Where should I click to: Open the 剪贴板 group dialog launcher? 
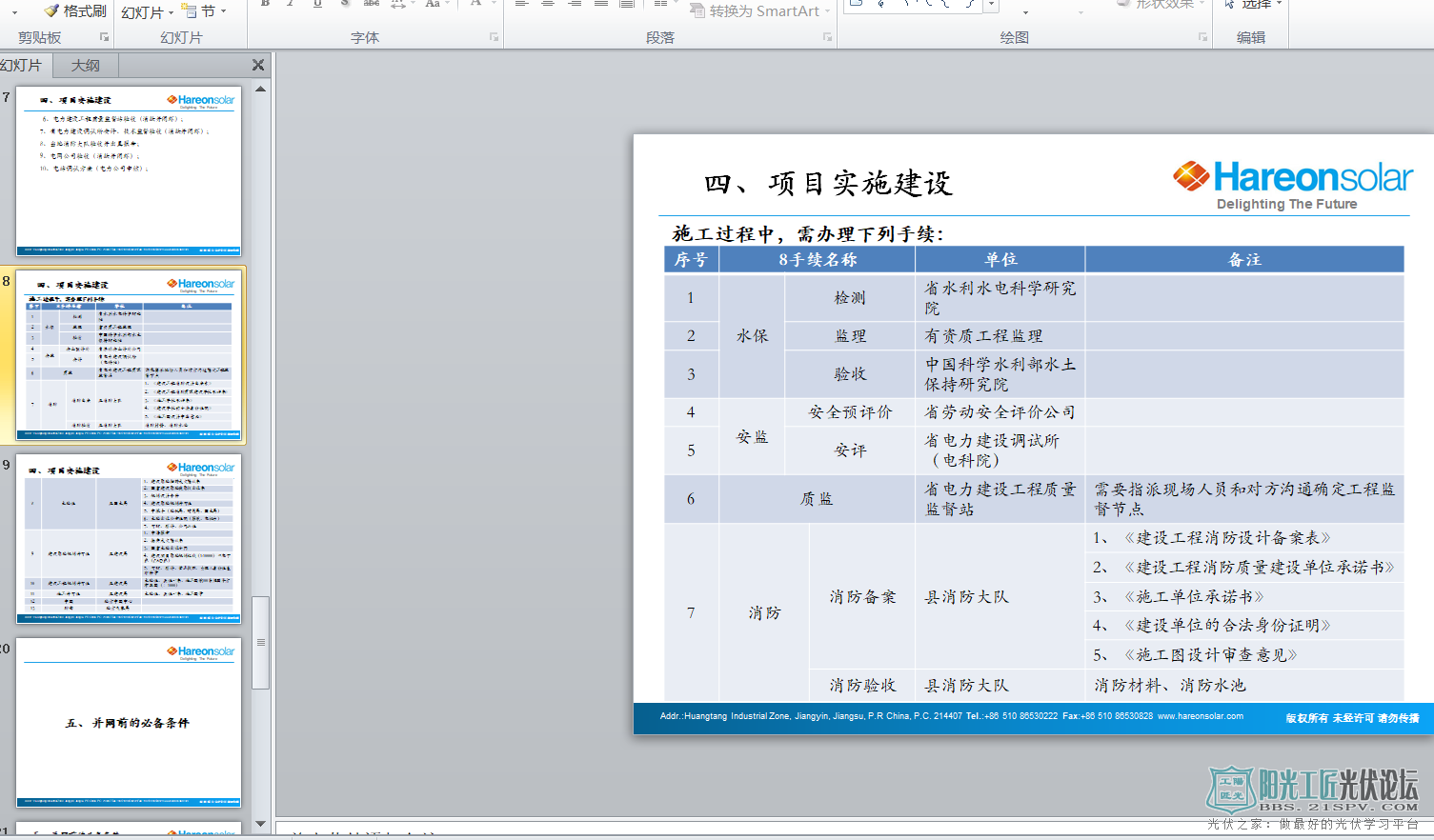[104, 37]
